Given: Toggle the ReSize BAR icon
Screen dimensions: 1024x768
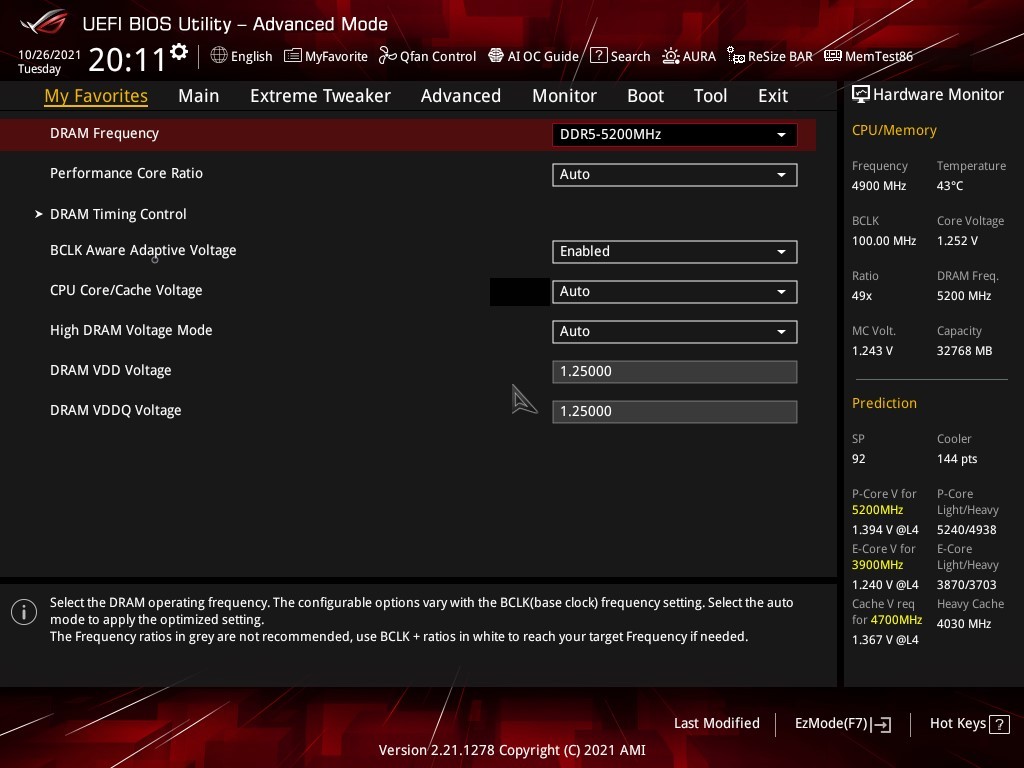Looking at the screenshot, I should 736,56.
